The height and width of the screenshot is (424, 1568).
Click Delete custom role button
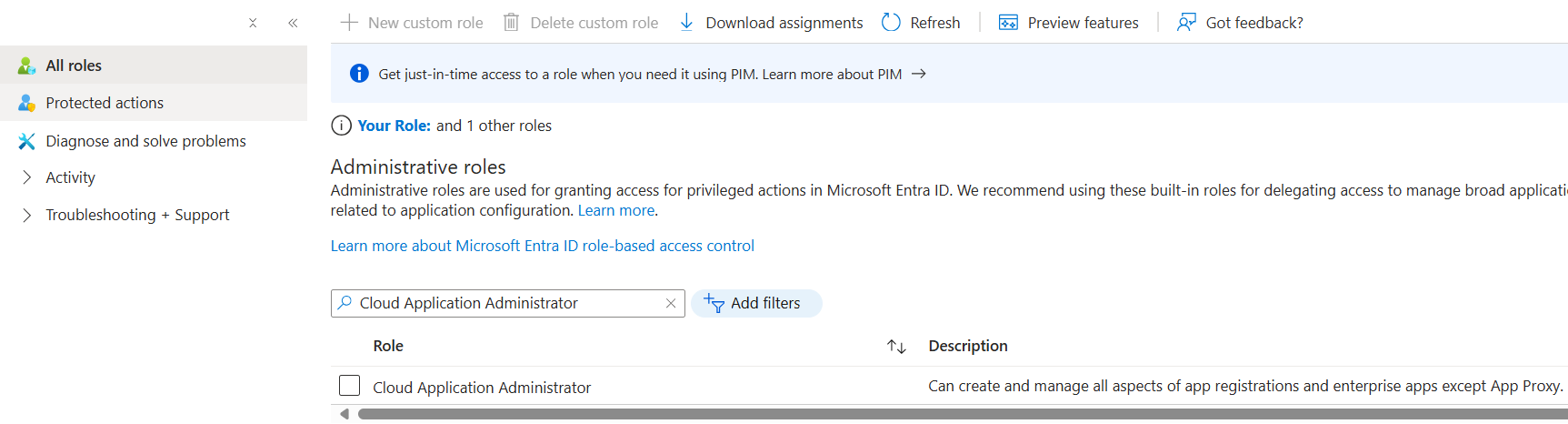pyautogui.click(x=581, y=22)
